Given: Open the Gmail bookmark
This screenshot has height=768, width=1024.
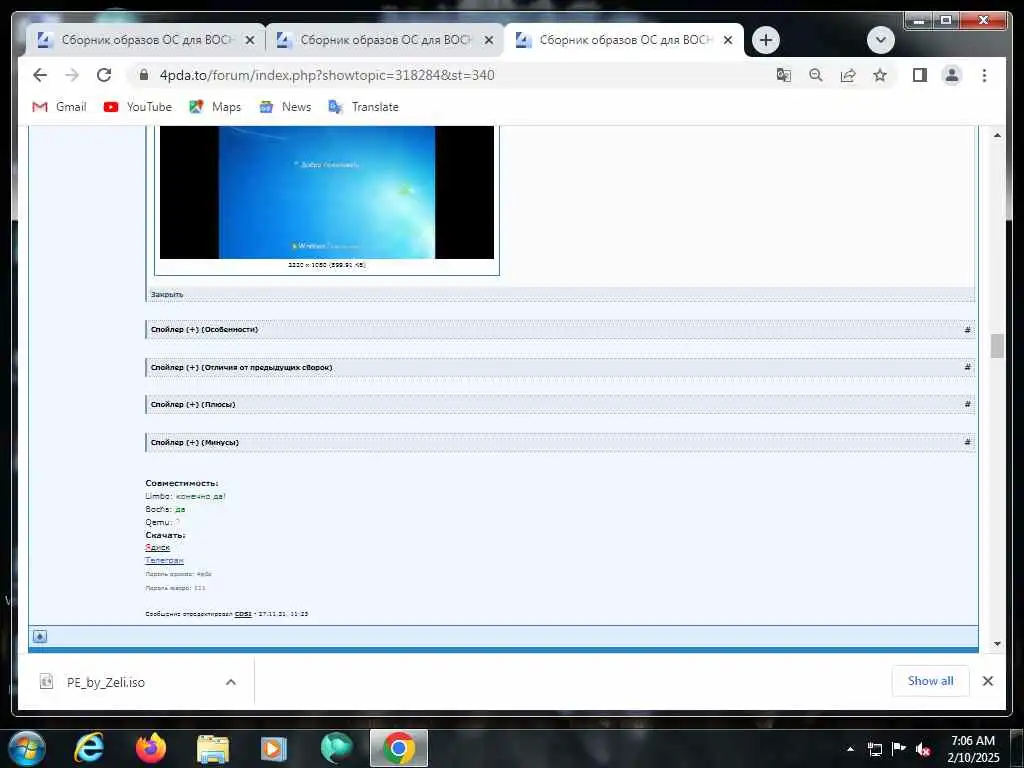Looking at the screenshot, I should pyautogui.click(x=59, y=106).
